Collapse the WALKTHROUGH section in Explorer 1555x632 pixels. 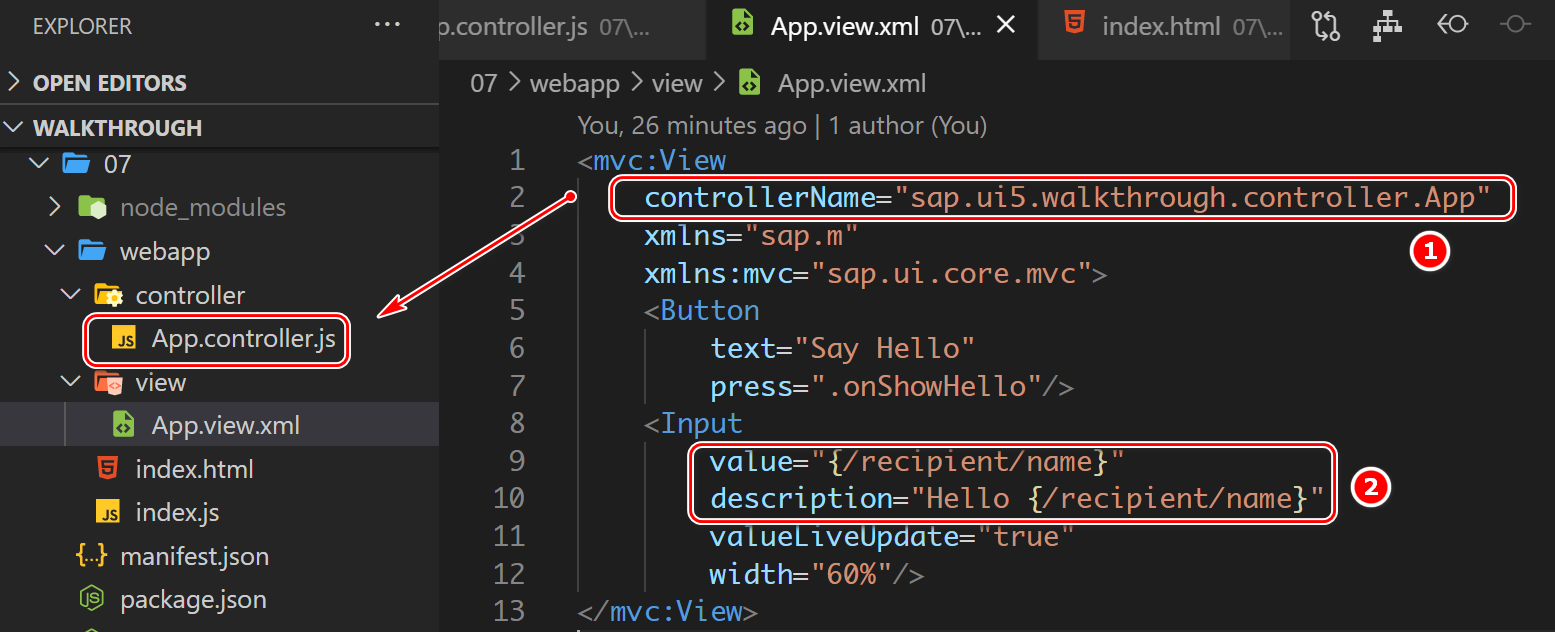(x=14, y=127)
